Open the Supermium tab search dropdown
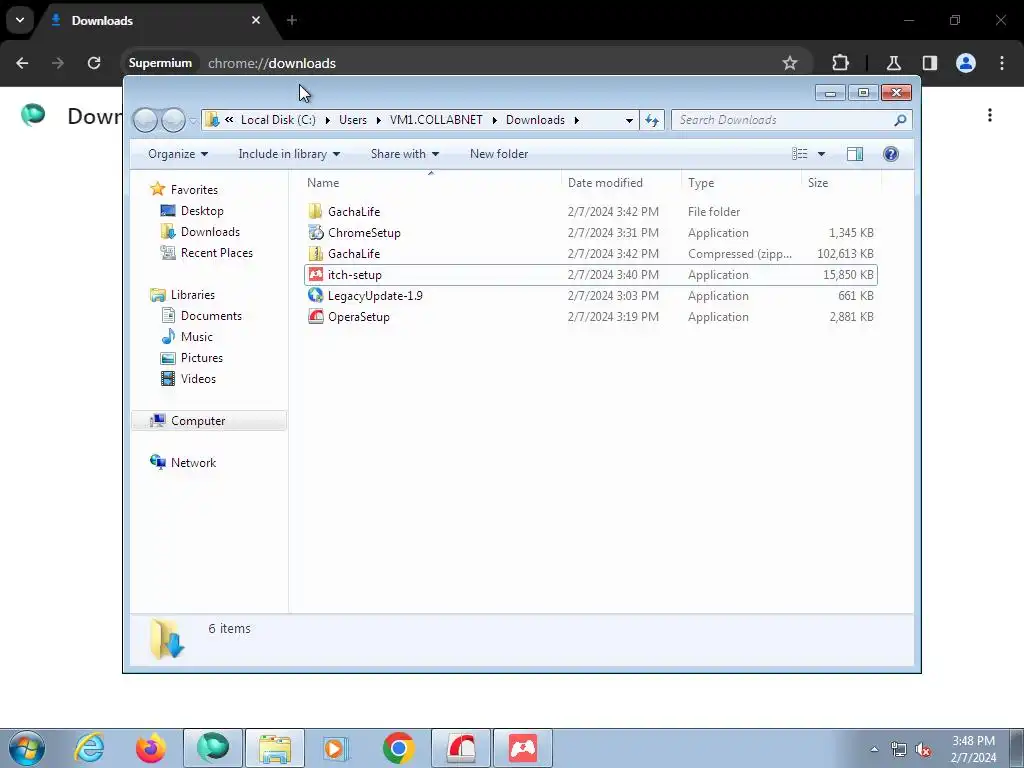The image size is (1024, 768). (20, 20)
